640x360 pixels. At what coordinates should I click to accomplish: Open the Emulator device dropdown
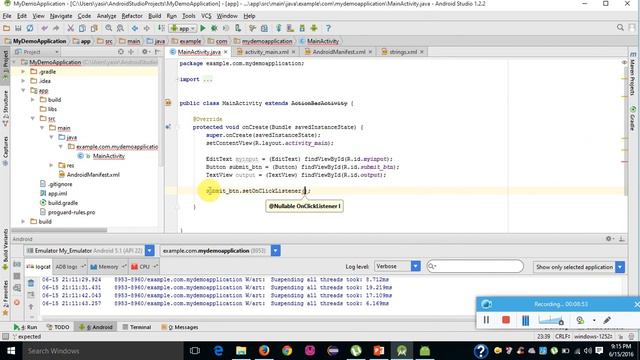tap(149, 251)
